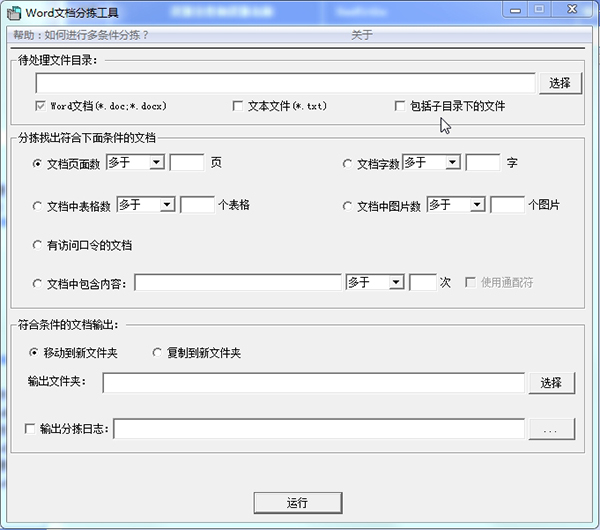Click 选择 button for 输出文件夹
600x530 pixels.
click(x=551, y=383)
